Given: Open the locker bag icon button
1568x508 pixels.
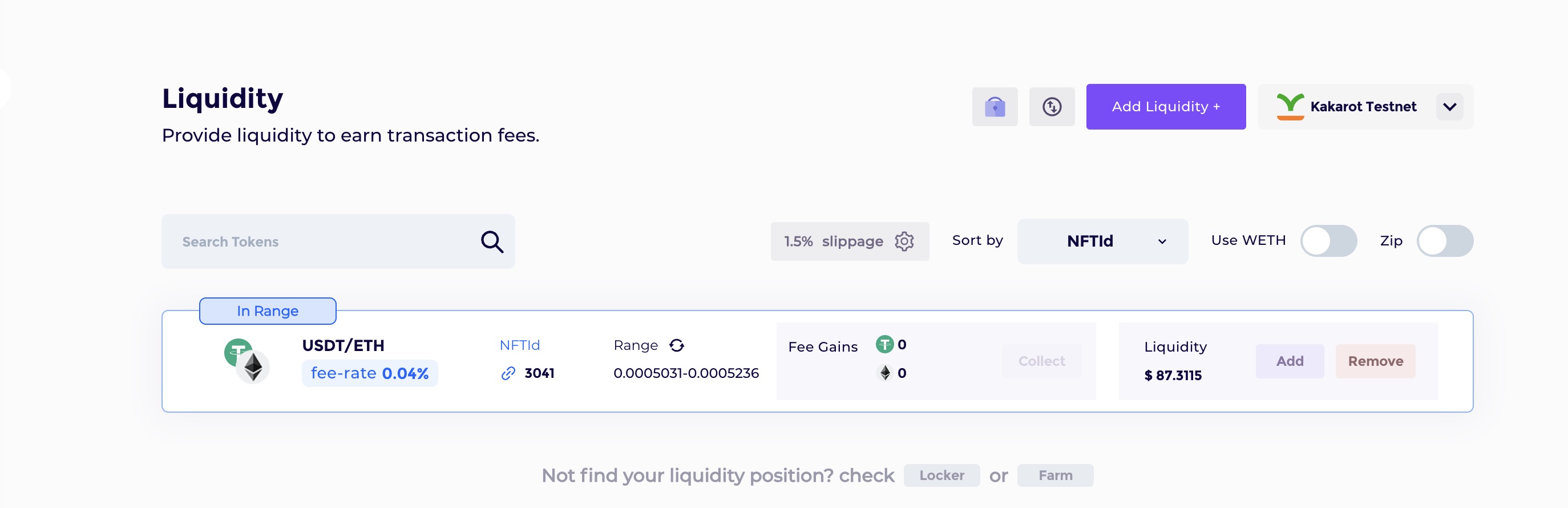Looking at the screenshot, I should tap(995, 107).
